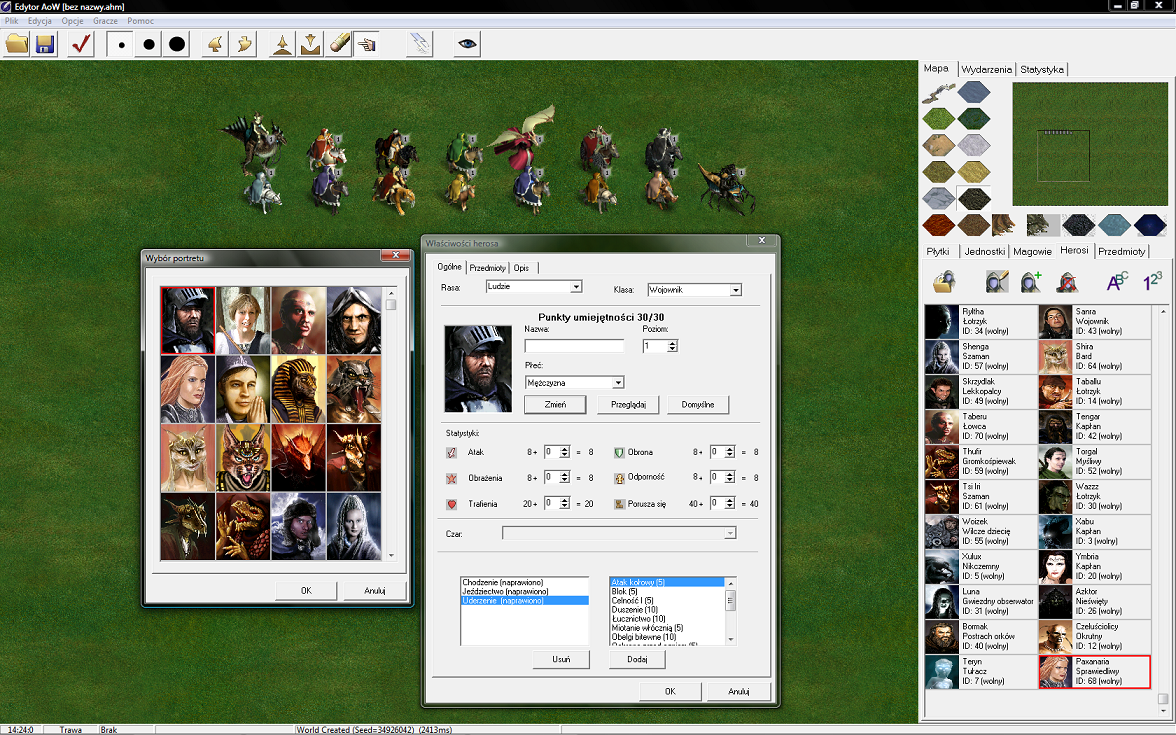
Task: Increase the Atak stat stepper
Action: (564, 449)
